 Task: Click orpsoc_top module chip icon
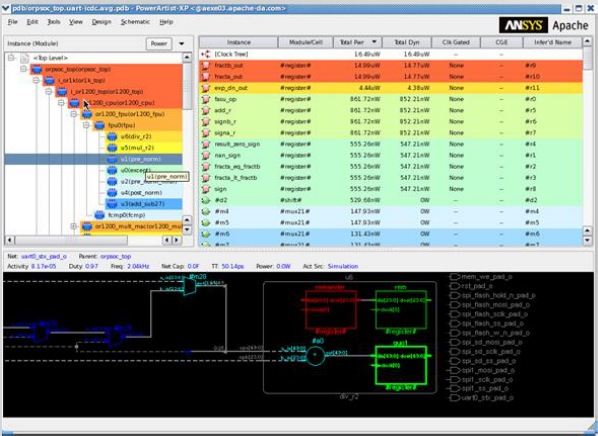coord(37,69)
